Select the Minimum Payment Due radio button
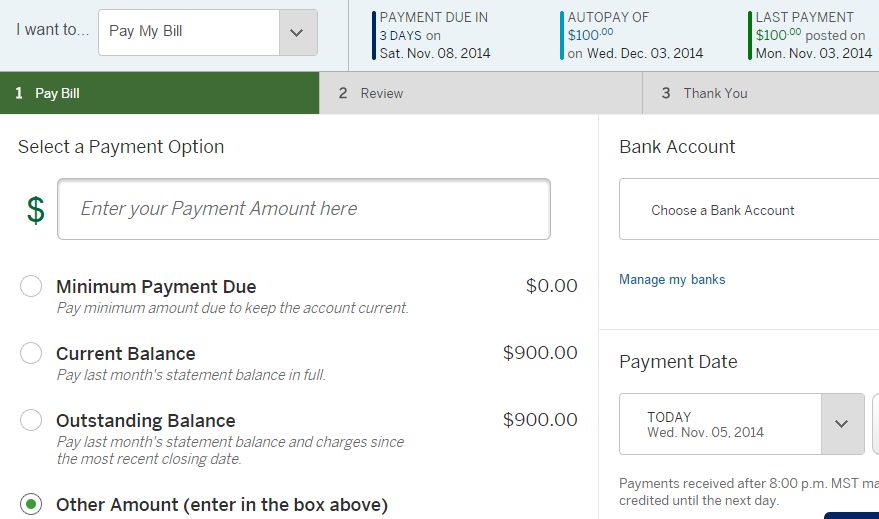879x519 pixels. pyautogui.click(x=31, y=287)
